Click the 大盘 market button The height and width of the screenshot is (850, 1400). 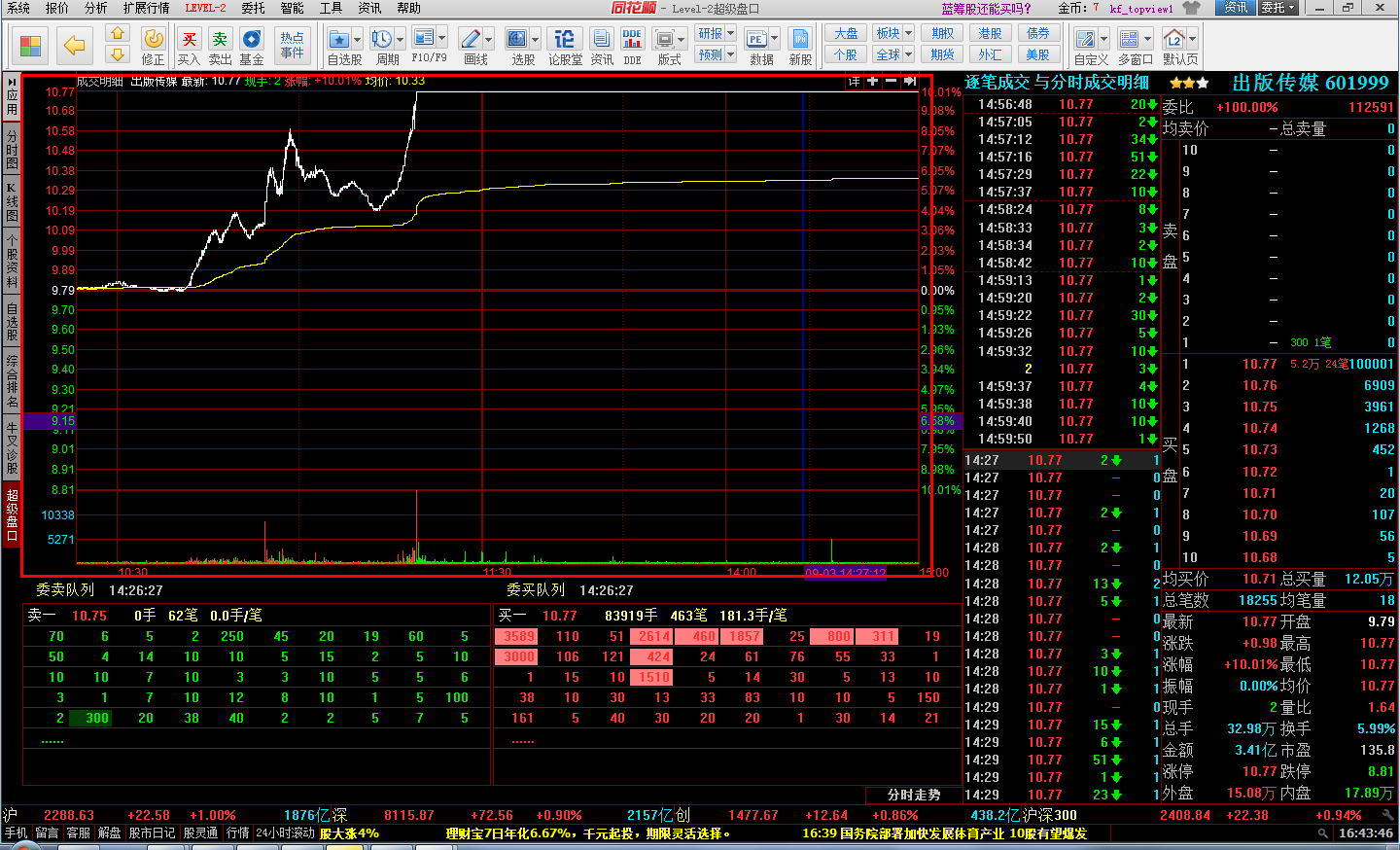pyautogui.click(x=846, y=33)
